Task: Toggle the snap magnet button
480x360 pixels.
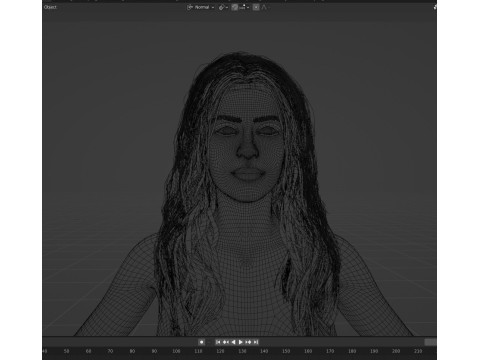Action: tap(234, 7)
